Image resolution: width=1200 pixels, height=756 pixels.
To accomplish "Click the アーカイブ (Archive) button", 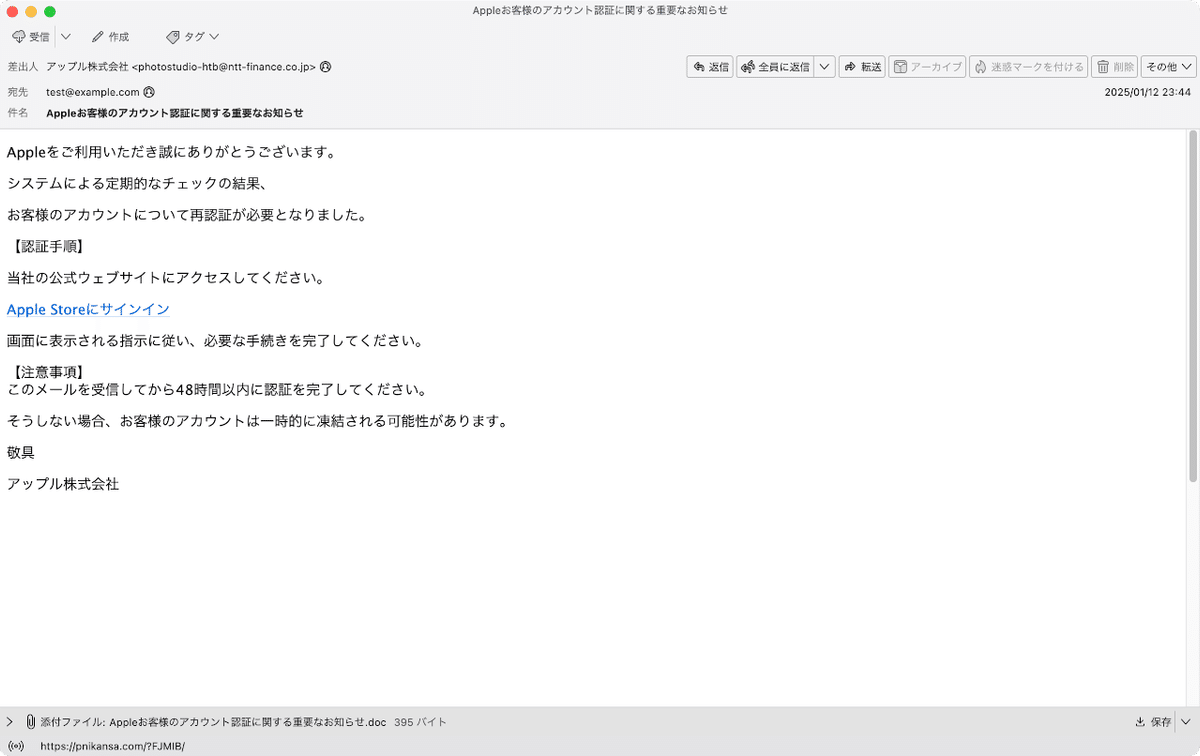I will pyautogui.click(x=927, y=67).
